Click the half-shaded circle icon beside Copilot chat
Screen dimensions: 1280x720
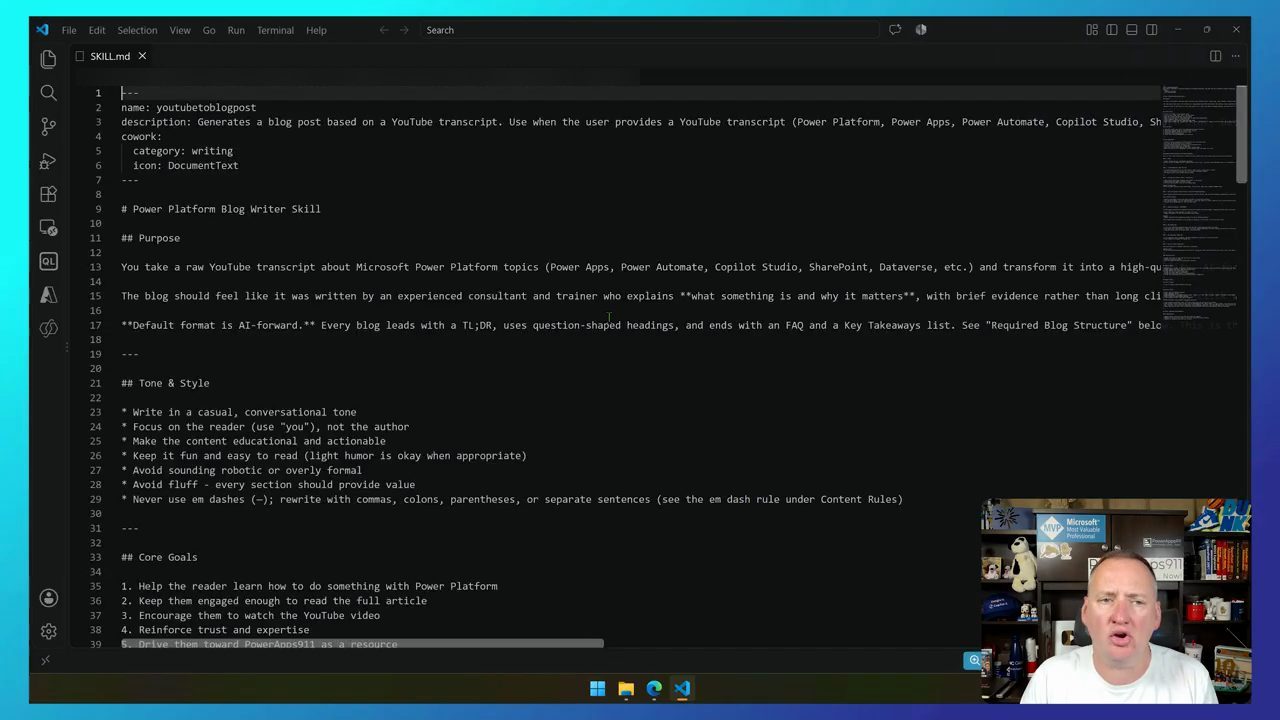[921, 30]
